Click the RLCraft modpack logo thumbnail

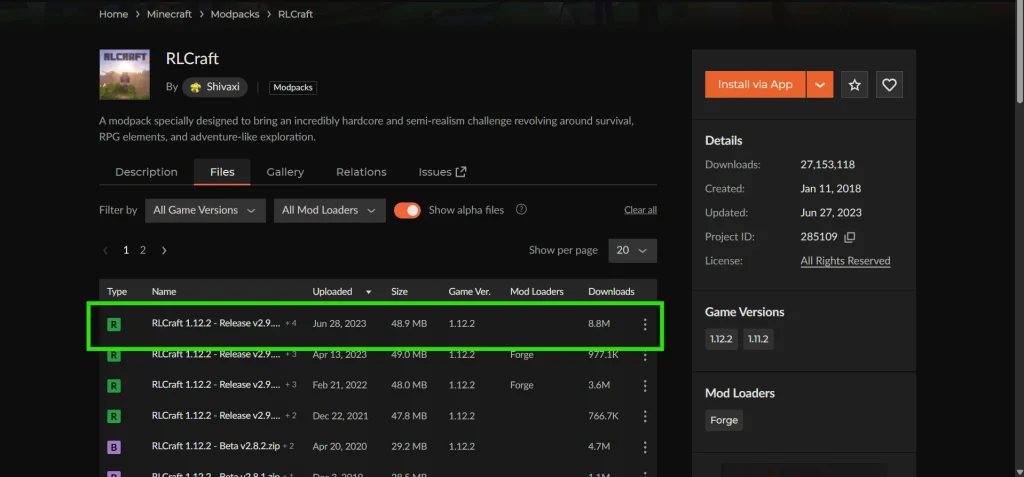tap(125, 74)
